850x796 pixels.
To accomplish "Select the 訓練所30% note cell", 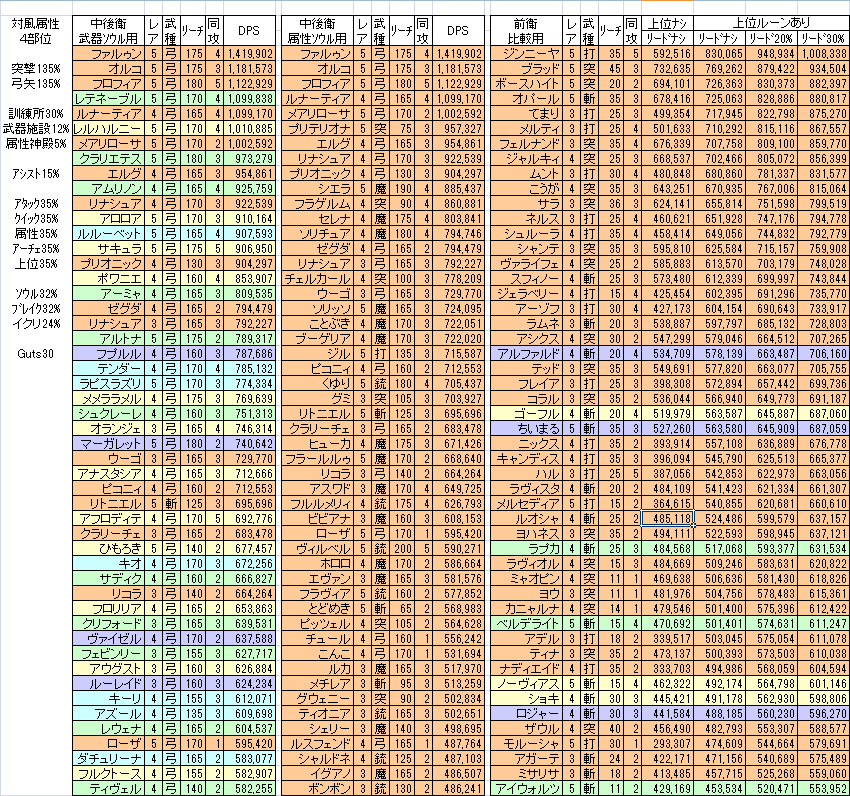I will pyautogui.click(x=36, y=114).
